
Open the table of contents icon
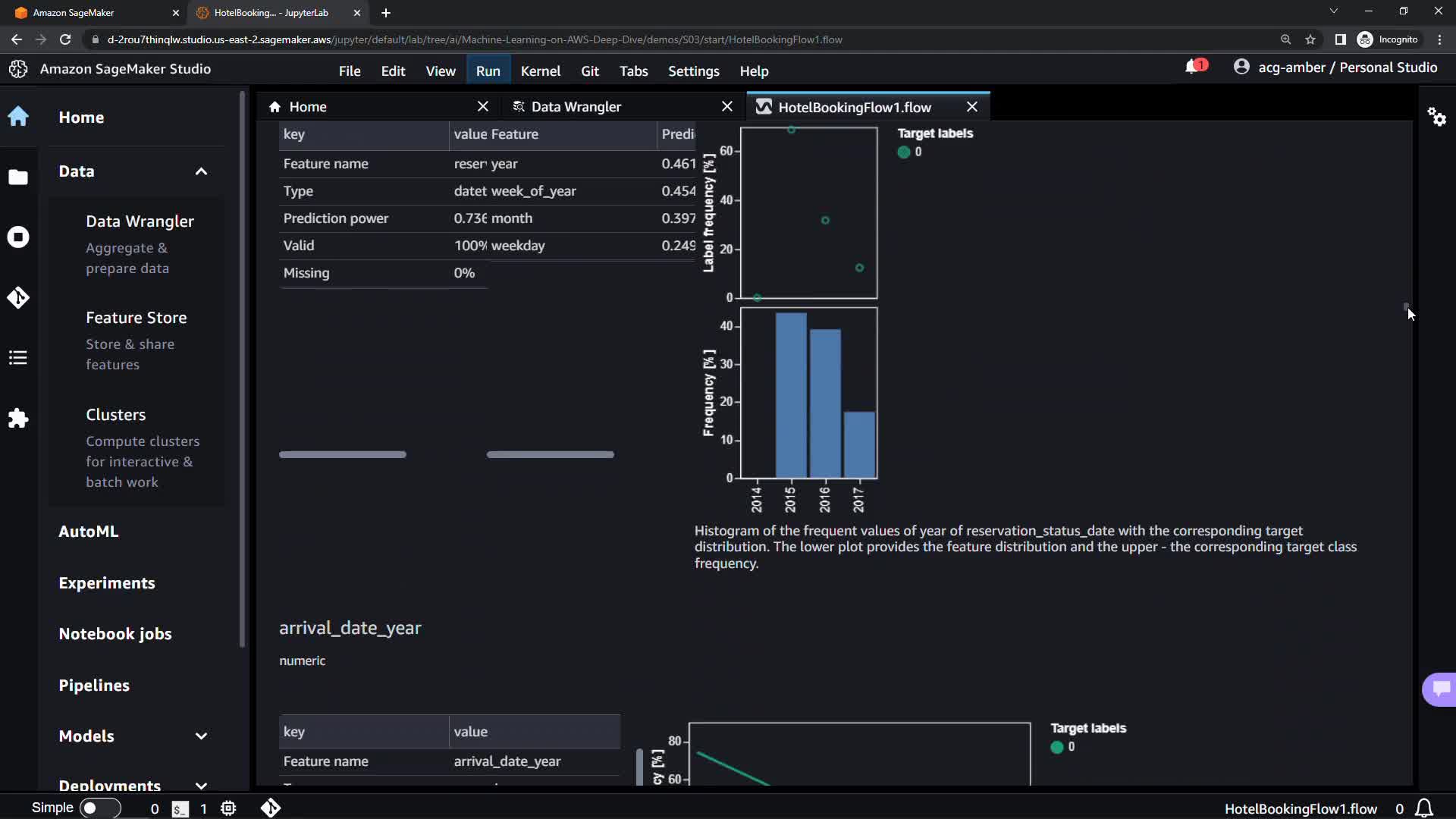pyautogui.click(x=18, y=358)
